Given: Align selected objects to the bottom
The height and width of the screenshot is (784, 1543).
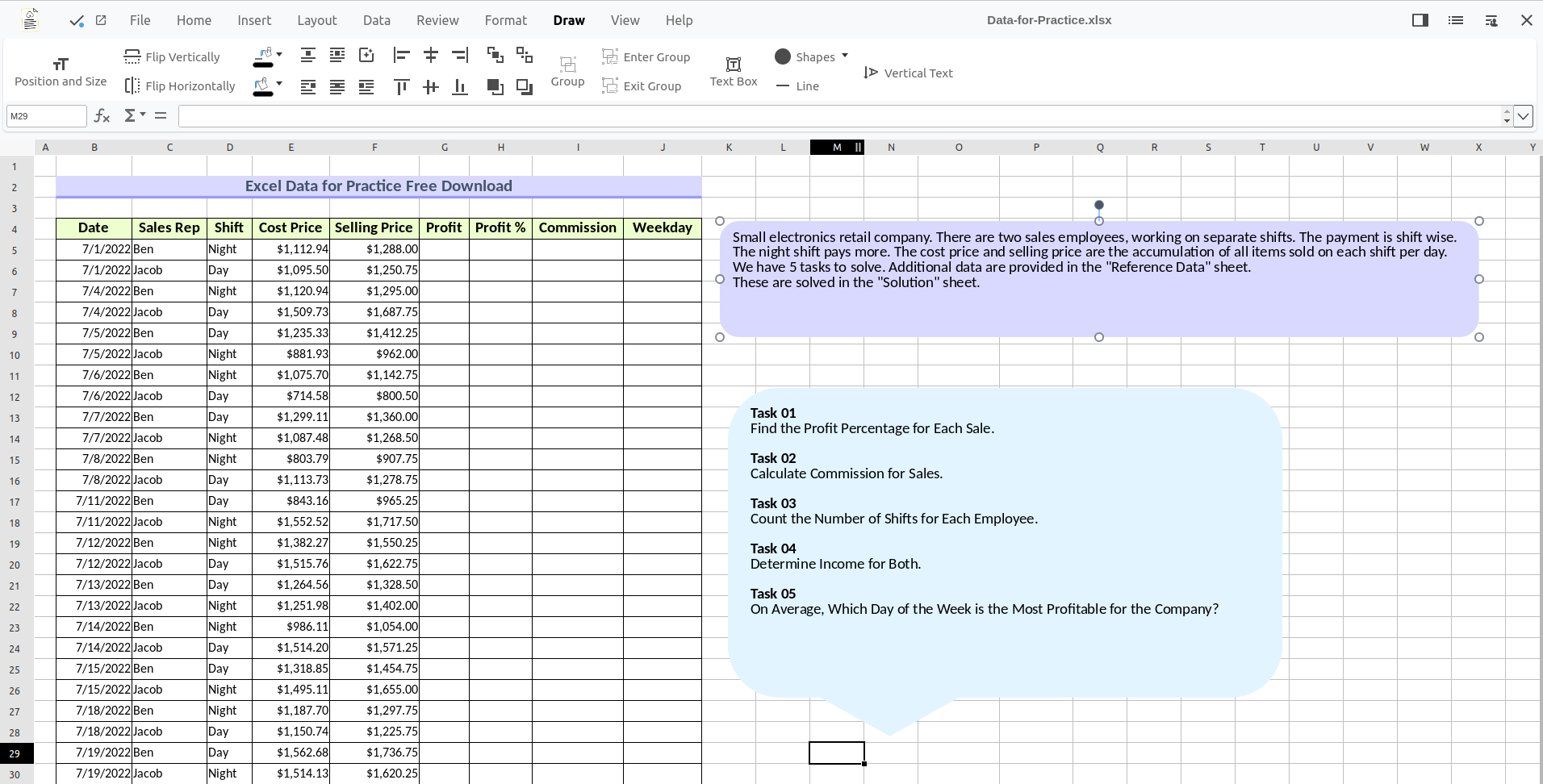Looking at the screenshot, I should [x=460, y=86].
